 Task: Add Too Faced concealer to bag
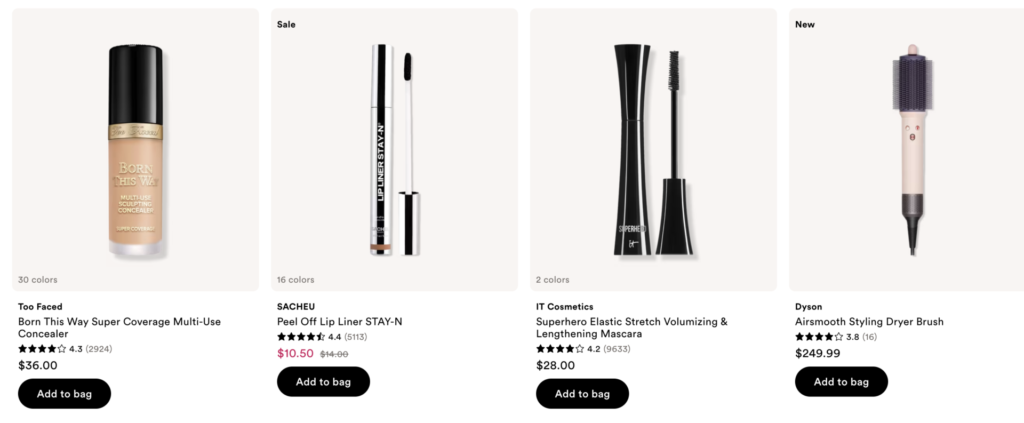pyautogui.click(x=64, y=394)
